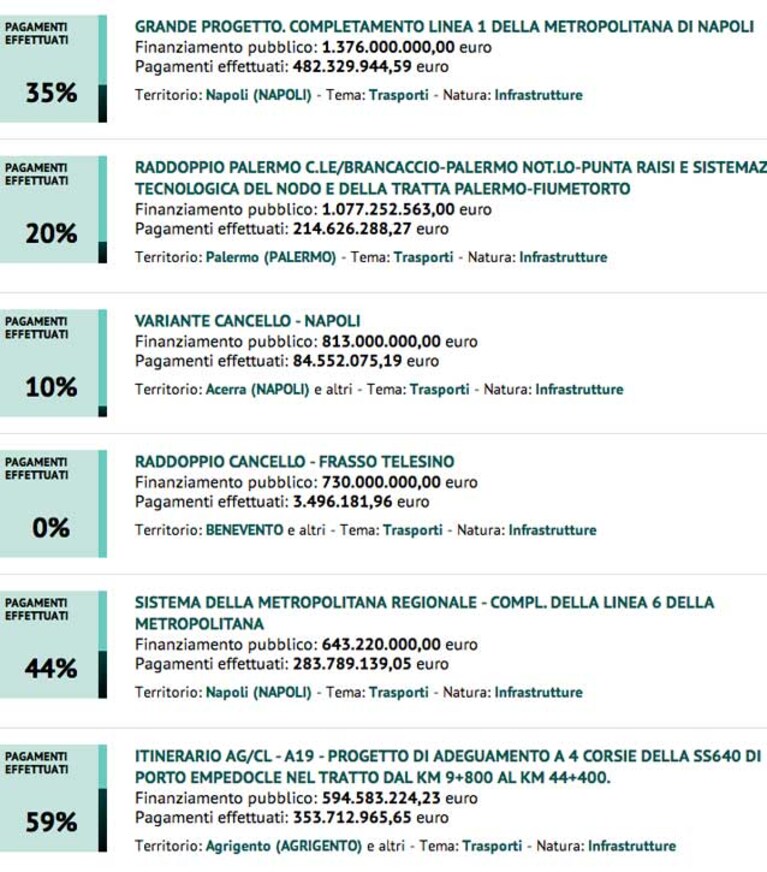Click Trasporti theme in Variante Cancello row

(439, 389)
